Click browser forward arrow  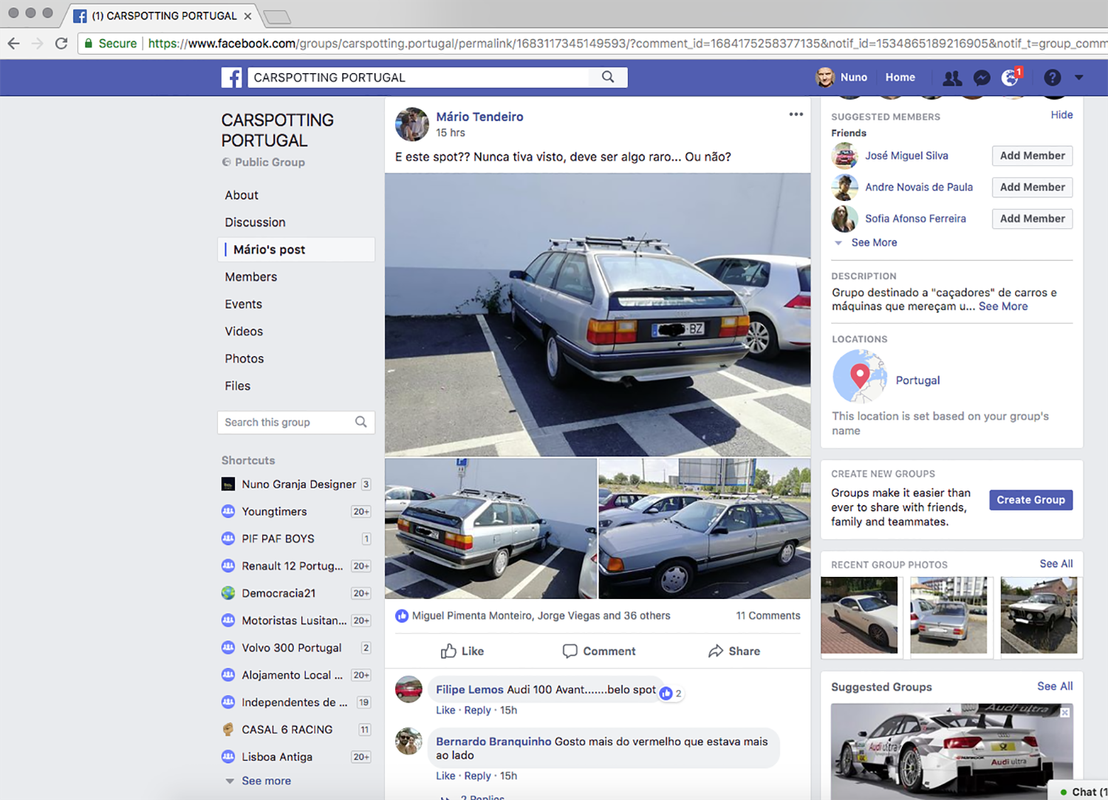[x=37, y=43]
